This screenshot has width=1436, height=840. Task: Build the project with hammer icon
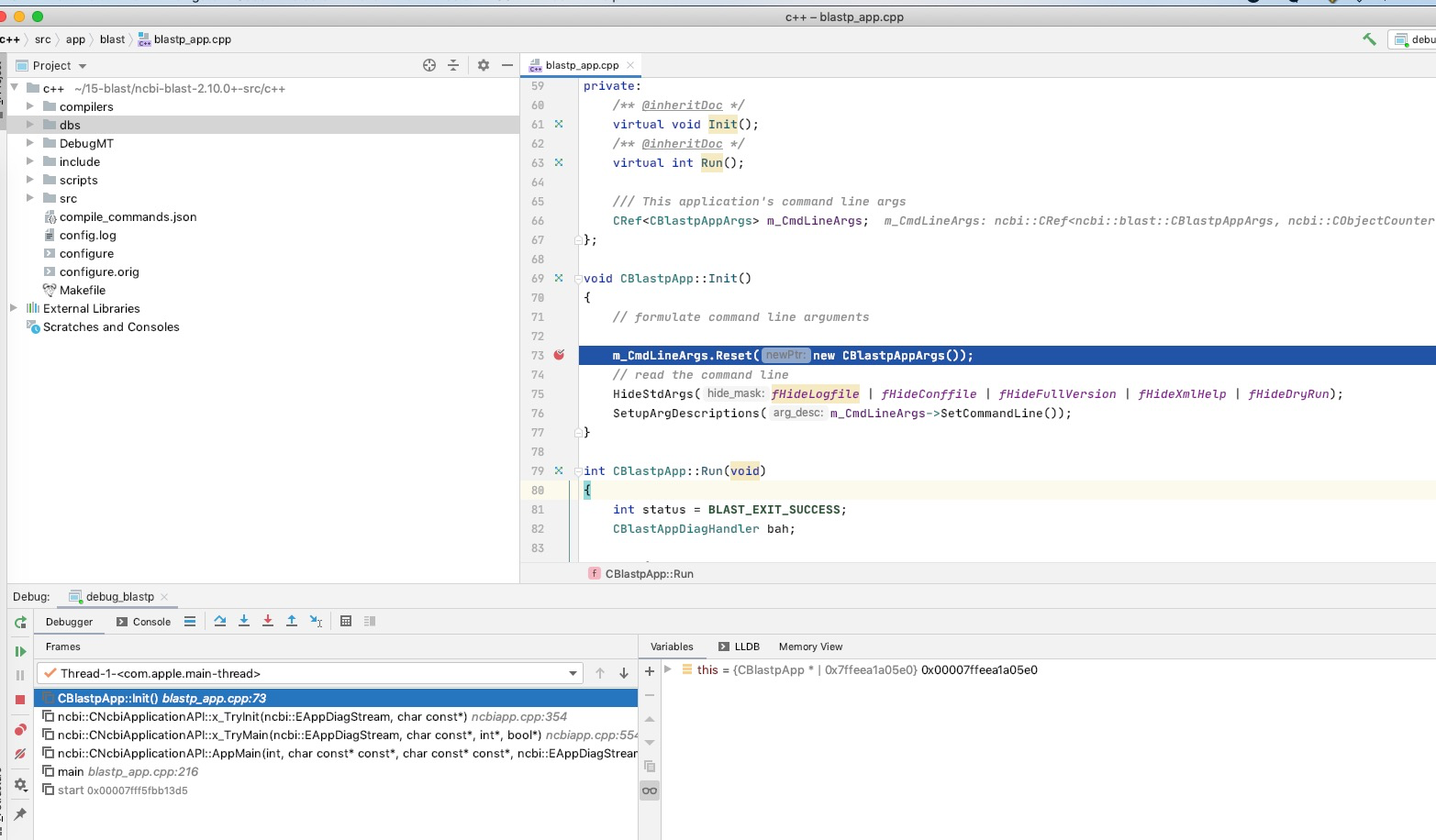1369,39
